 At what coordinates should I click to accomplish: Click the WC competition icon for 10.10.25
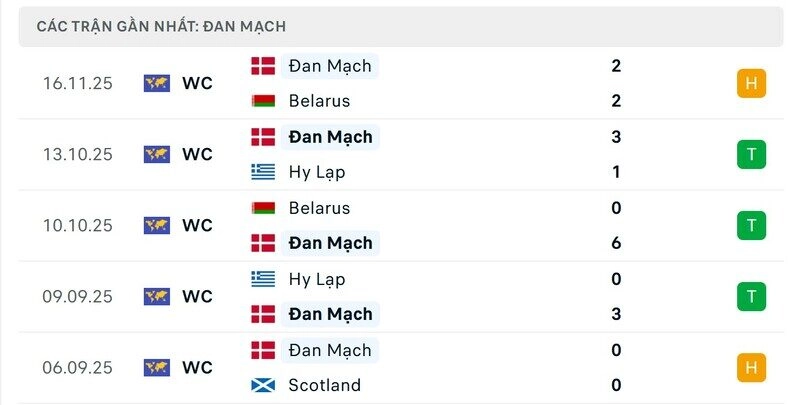pyautogui.click(x=156, y=225)
